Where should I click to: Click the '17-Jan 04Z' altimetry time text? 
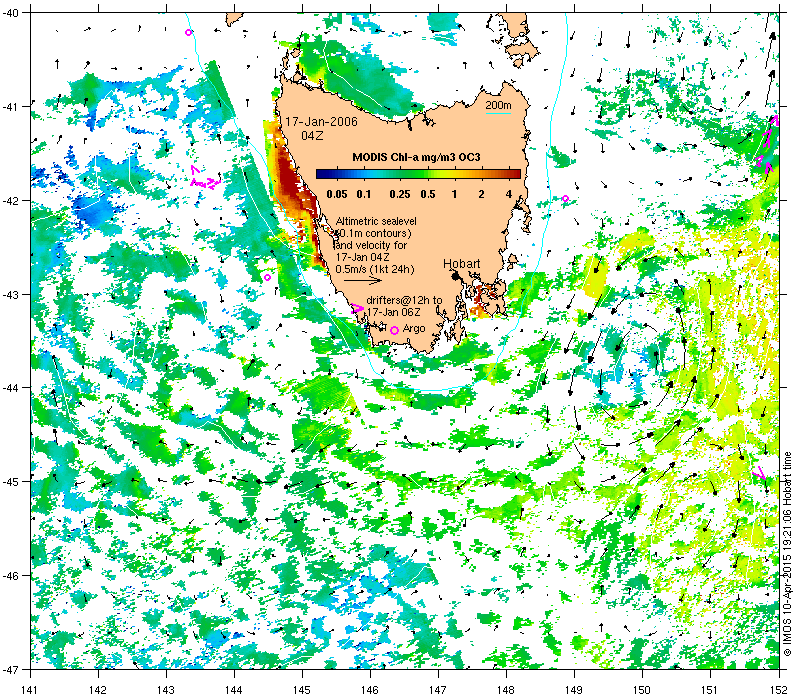click(362, 257)
